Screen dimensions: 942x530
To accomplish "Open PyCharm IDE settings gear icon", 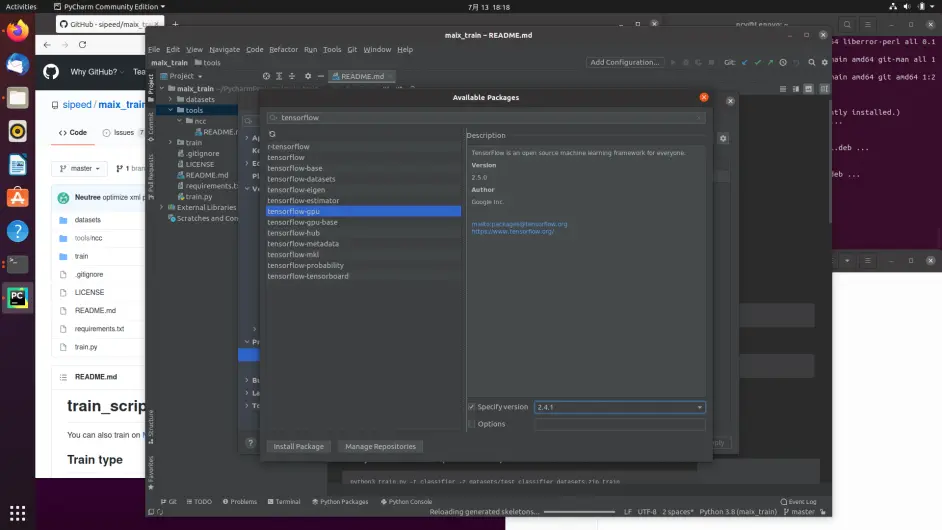I will click(x=824, y=62).
